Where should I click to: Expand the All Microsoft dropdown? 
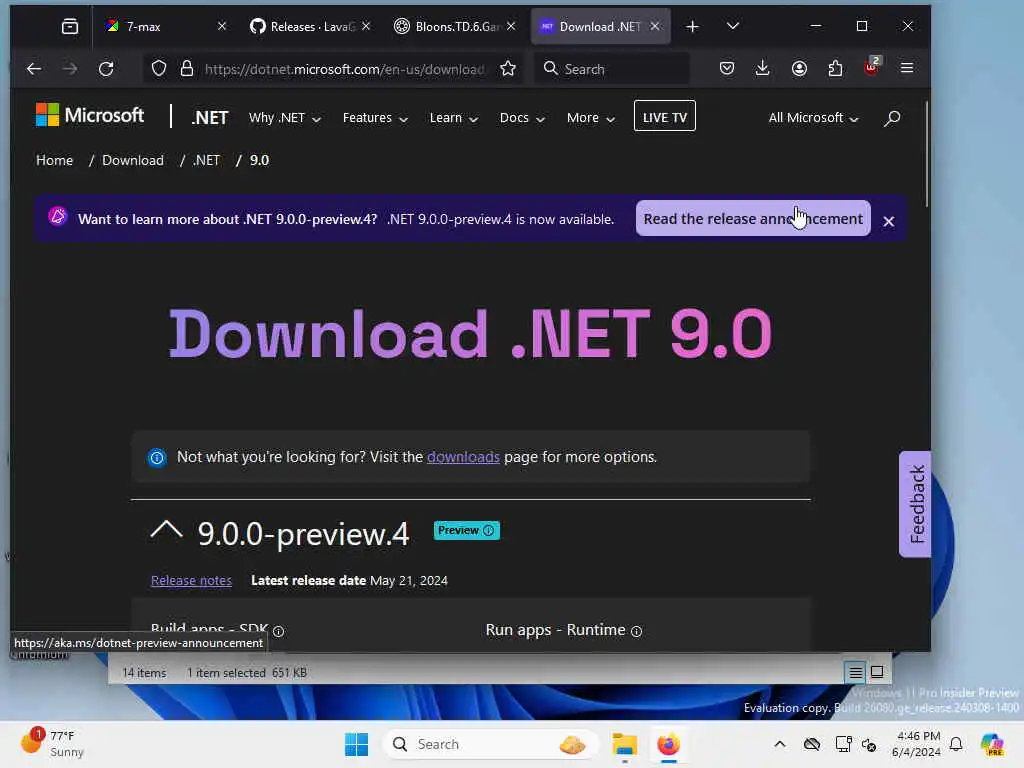tap(813, 118)
